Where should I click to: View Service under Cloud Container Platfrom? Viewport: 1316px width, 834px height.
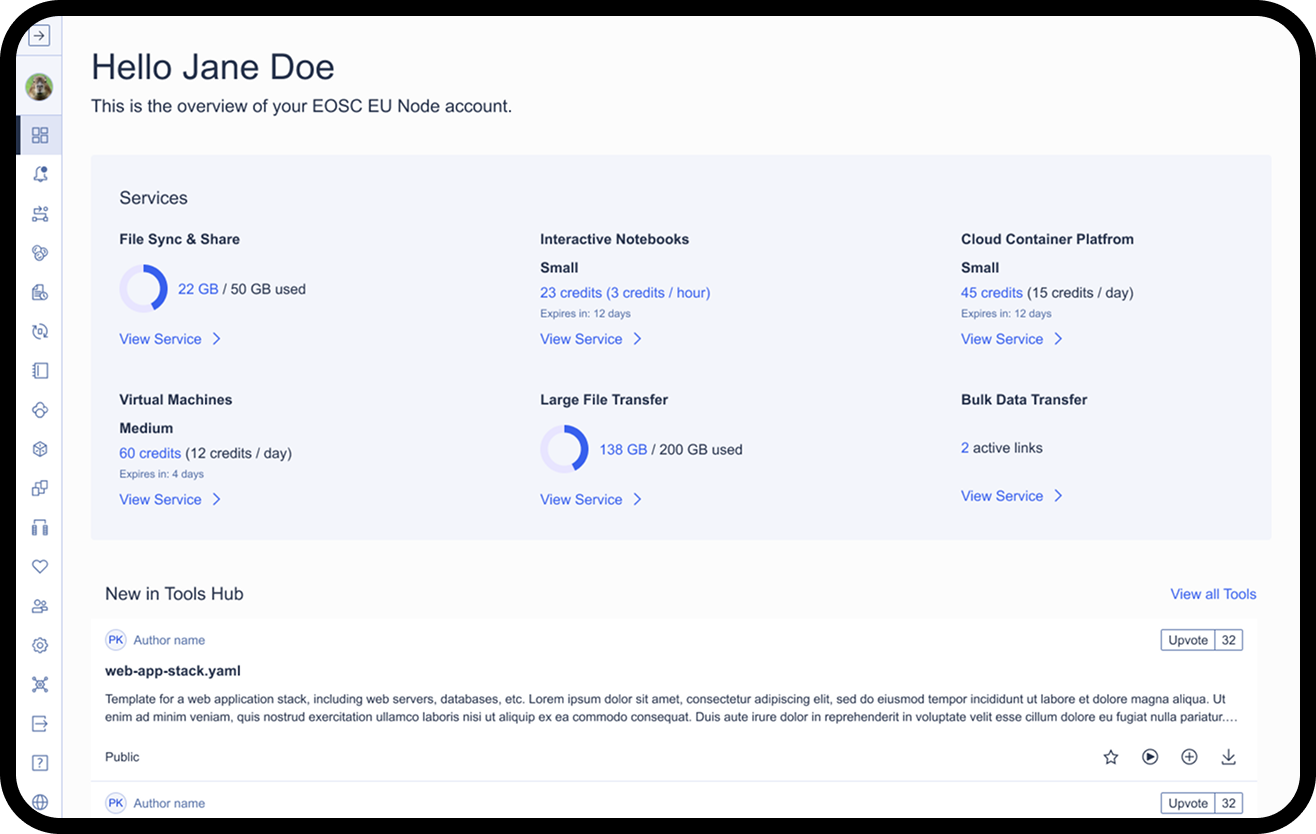(1012, 339)
